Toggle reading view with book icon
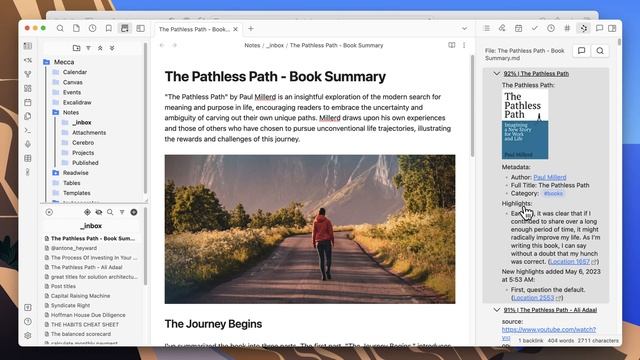The image size is (640, 360). click(x=451, y=45)
